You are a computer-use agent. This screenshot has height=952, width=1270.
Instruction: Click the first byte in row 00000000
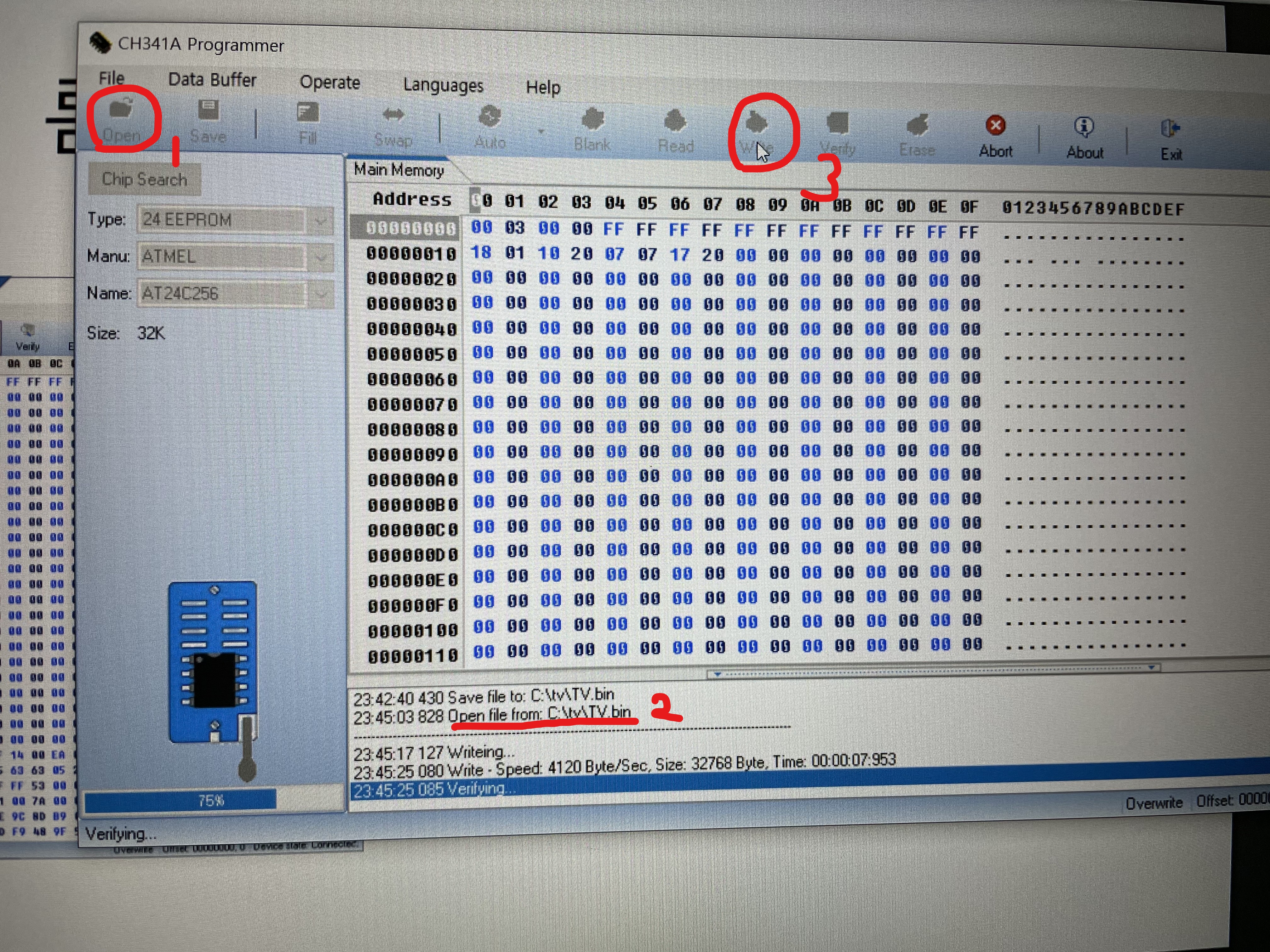pos(481,227)
